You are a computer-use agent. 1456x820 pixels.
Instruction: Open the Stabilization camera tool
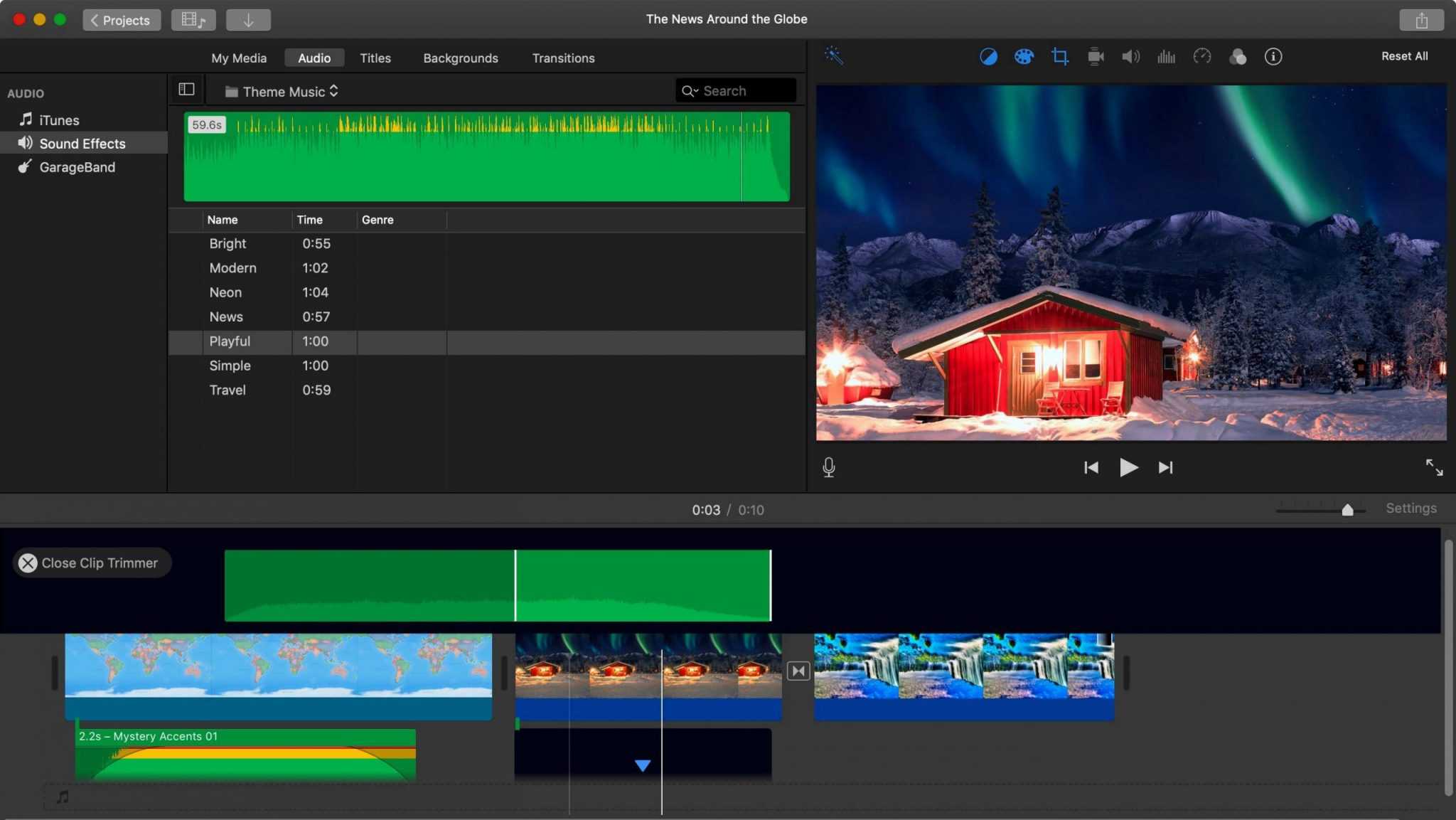pos(1096,56)
